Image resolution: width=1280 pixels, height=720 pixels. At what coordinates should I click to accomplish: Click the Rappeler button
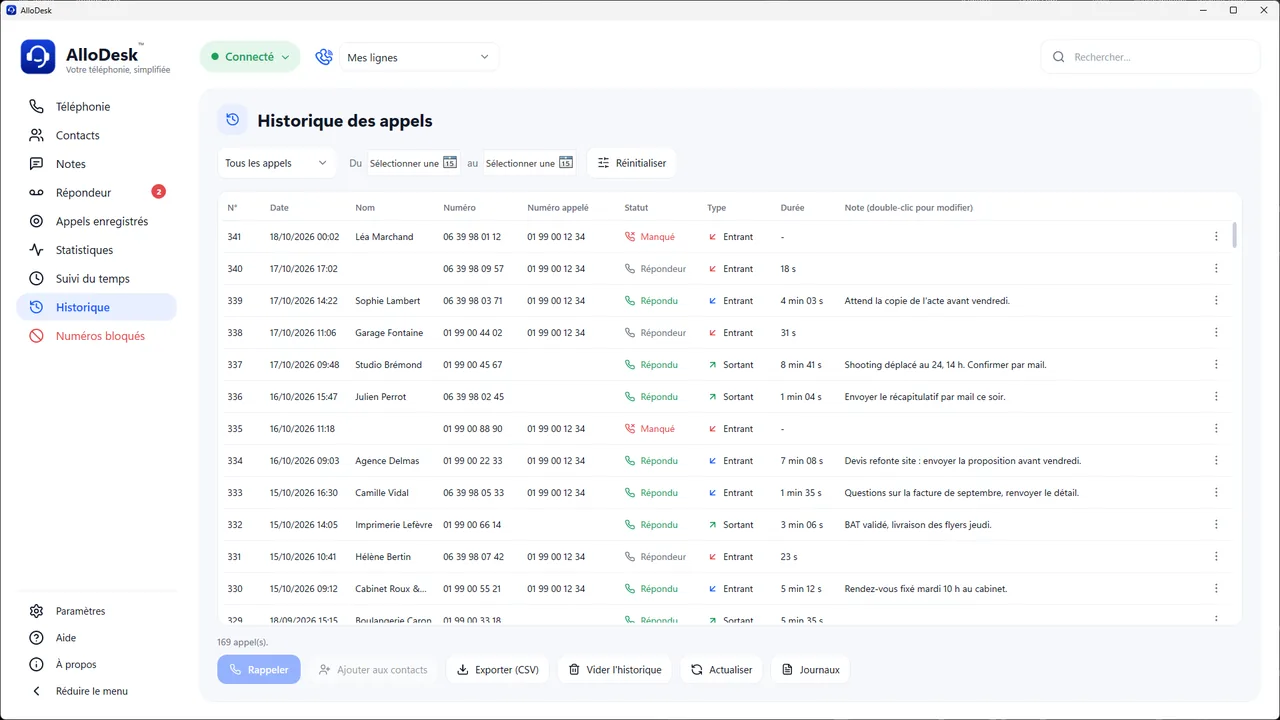point(259,670)
